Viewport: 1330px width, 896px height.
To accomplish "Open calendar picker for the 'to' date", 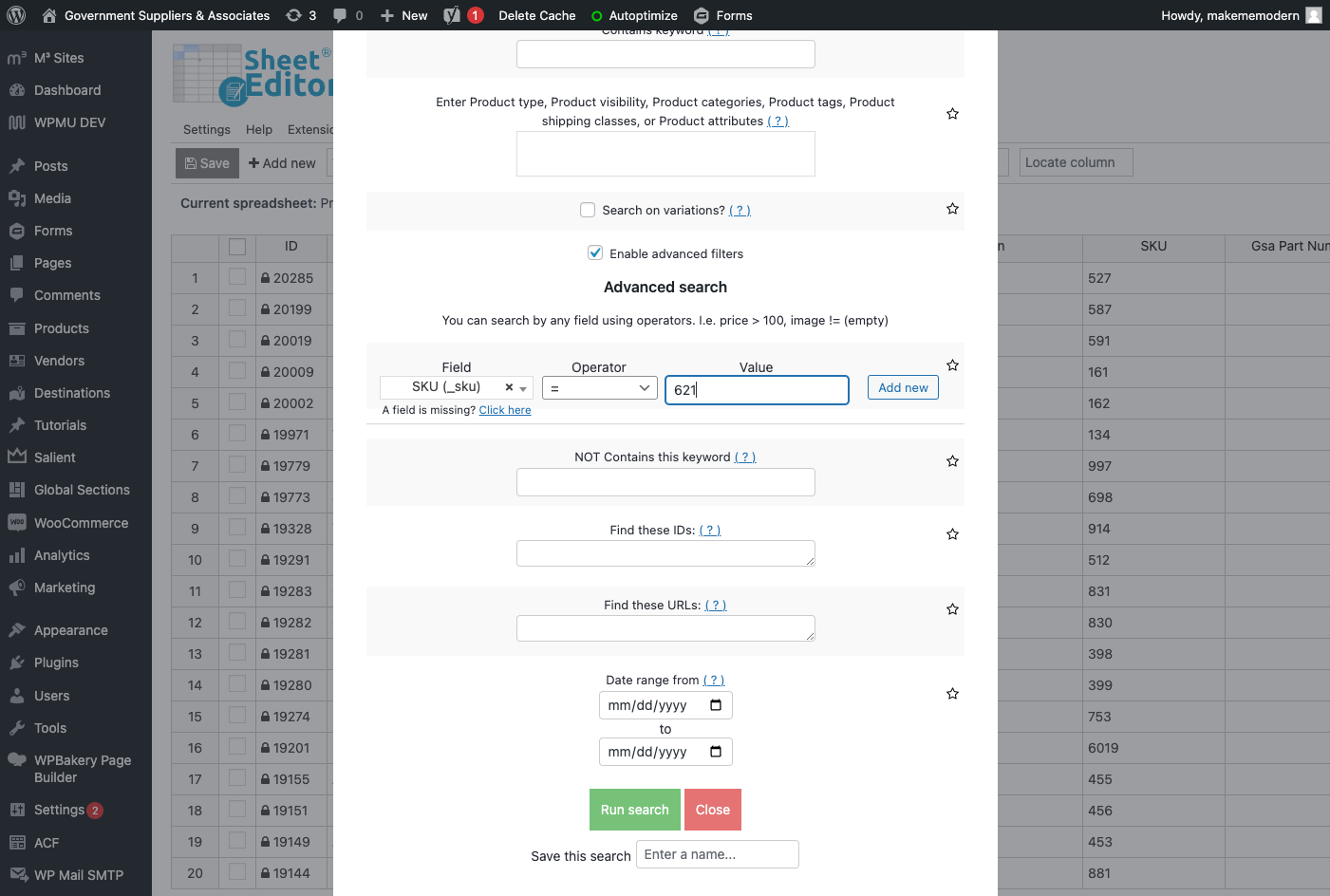I will (x=716, y=752).
